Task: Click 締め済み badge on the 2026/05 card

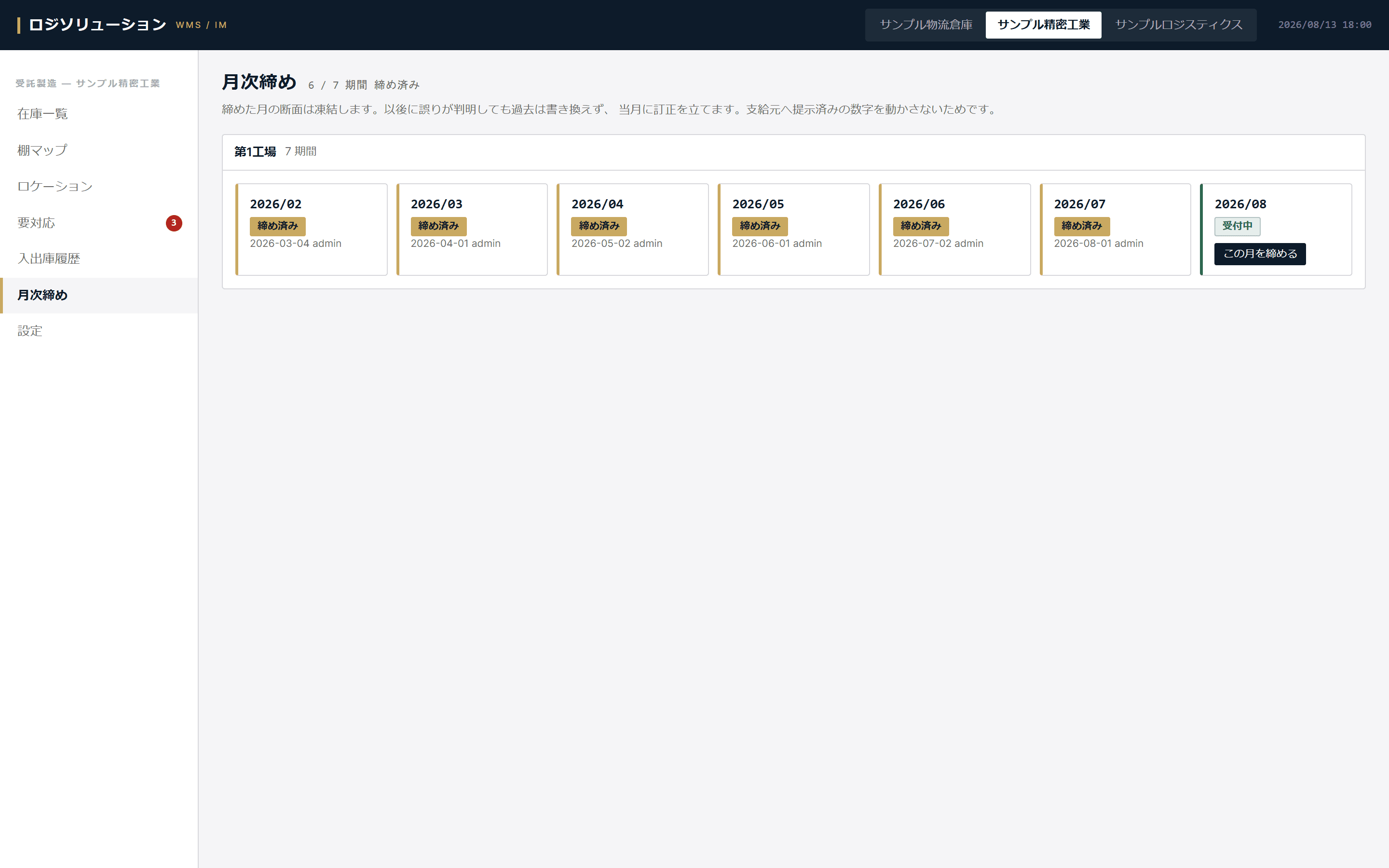Action: [760, 226]
